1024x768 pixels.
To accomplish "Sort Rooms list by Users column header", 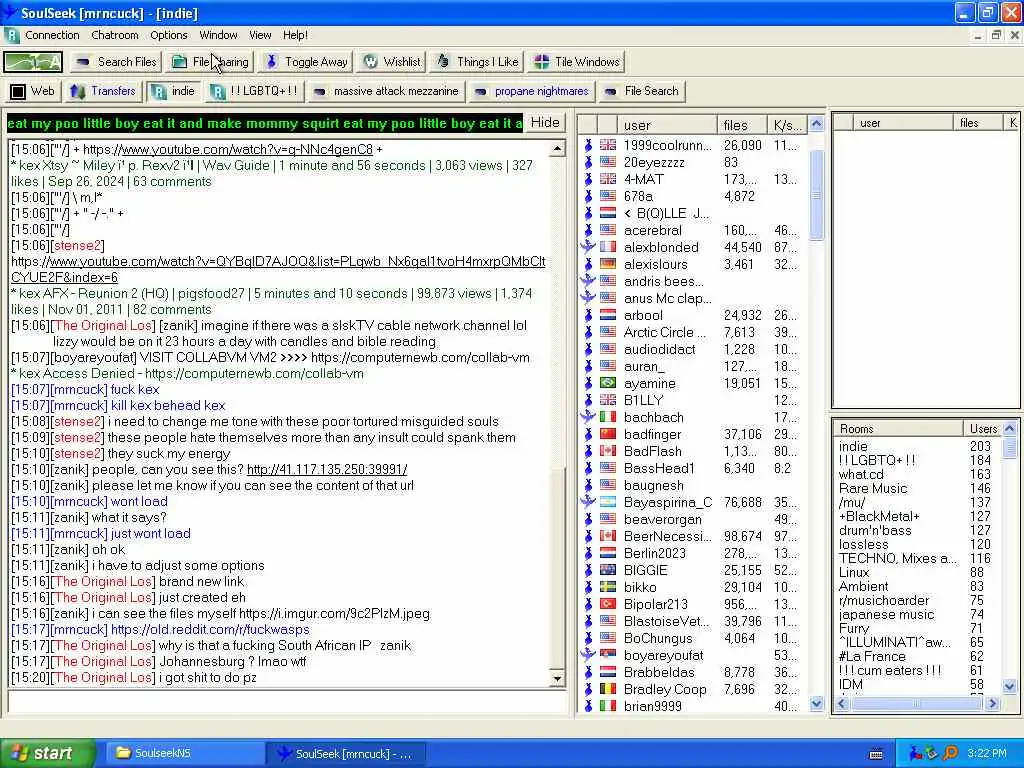I will point(982,428).
